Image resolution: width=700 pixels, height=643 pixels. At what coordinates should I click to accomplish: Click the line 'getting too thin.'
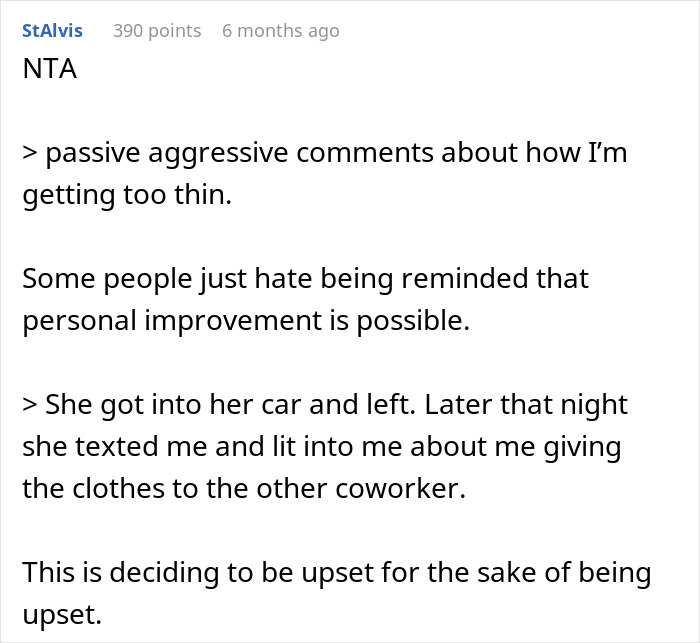click(x=126, y=194)
